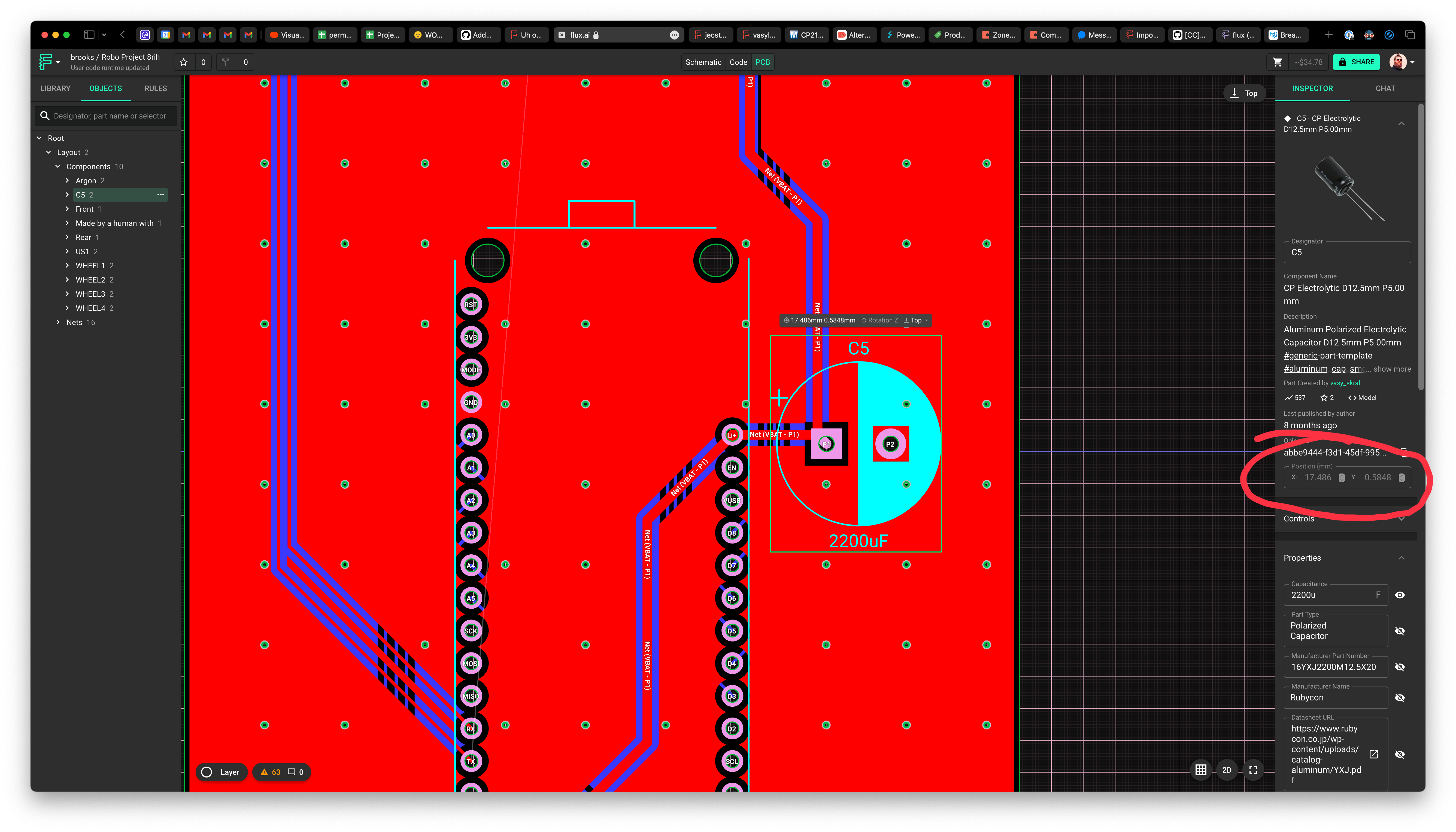The height and width of the screenshot is (832, 1456).
Task: Open the shopping cart icon
Action: pyautogui.click(x=1278, y=62)
